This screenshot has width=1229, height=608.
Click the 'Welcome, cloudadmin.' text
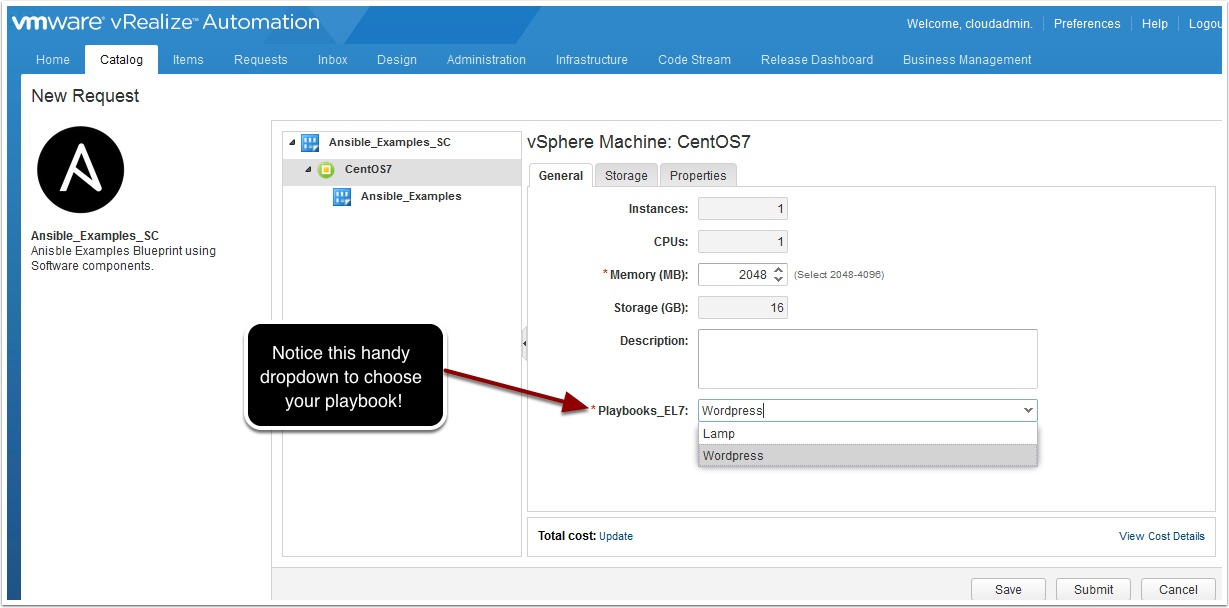coord(970,23)
